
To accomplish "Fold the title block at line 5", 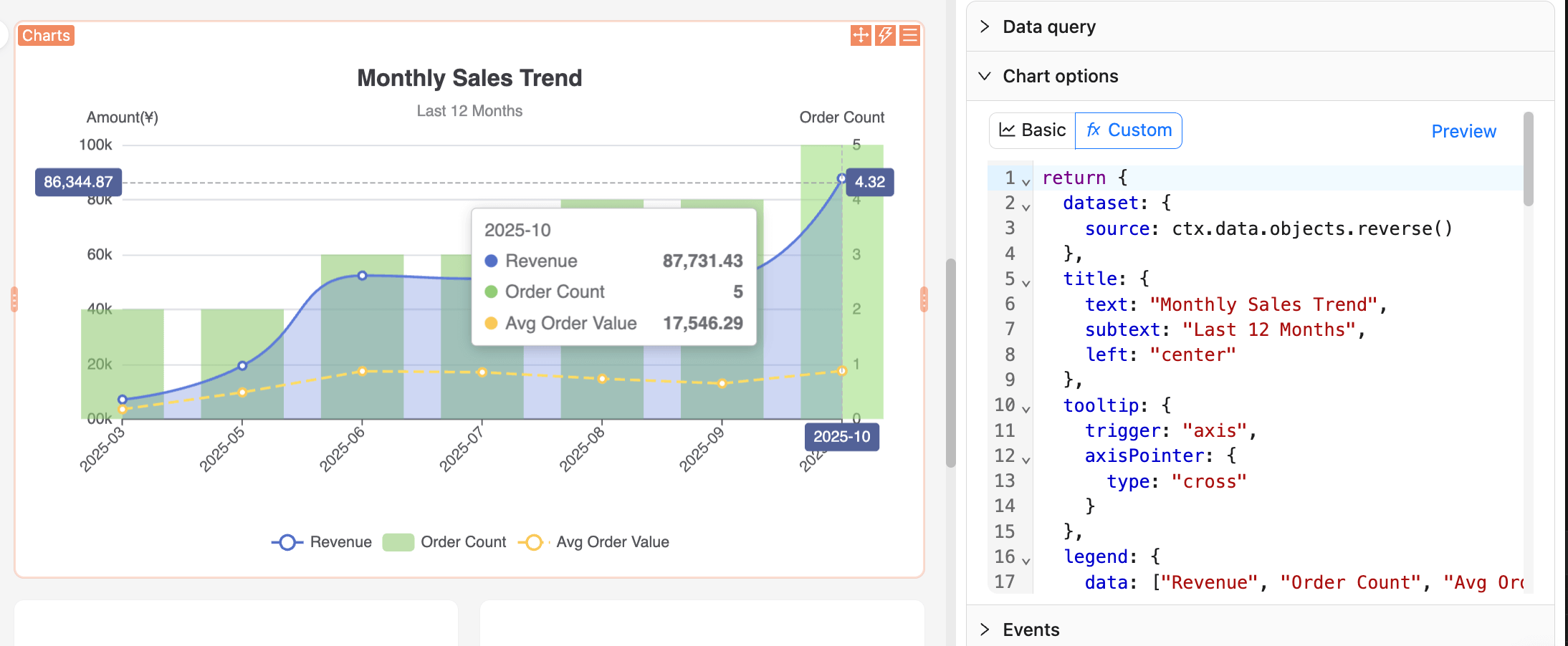I will click(x=1026, y=284).
